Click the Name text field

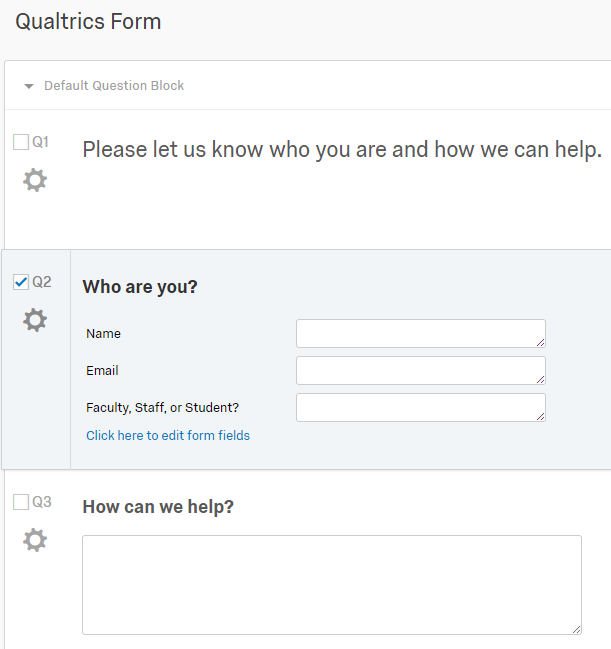click(x=420, y=333)
